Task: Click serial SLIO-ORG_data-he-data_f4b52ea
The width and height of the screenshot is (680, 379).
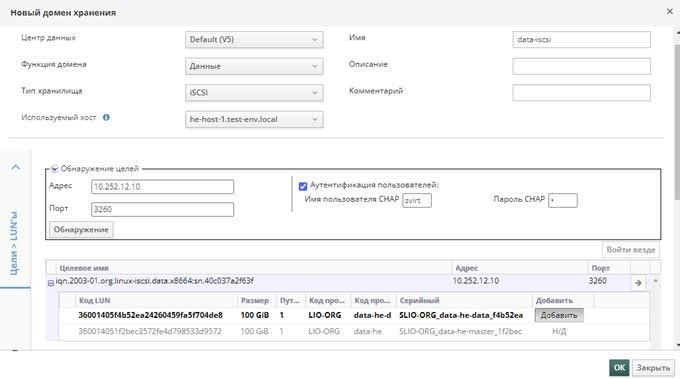Action: pyautogui.click(x=461, y=315)
